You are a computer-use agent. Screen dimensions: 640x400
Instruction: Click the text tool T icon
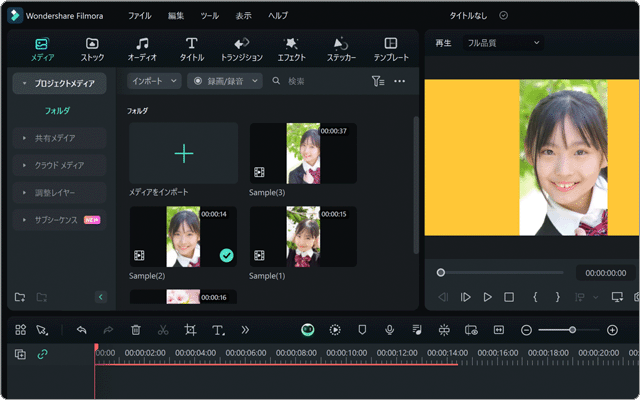tap(218, 330)
